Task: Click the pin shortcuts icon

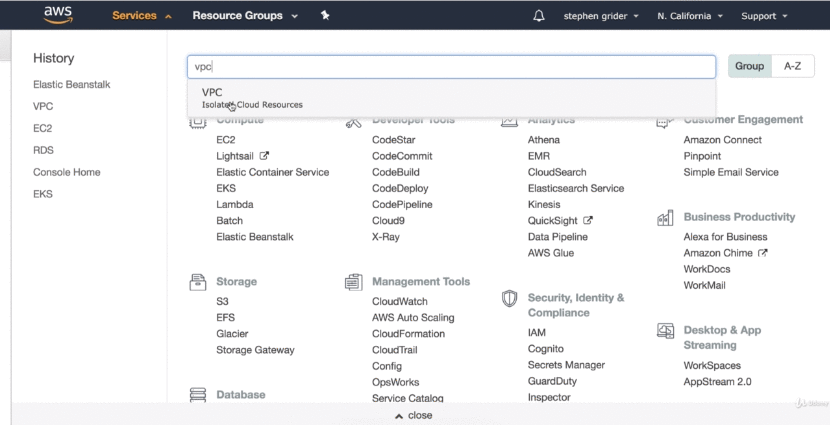Action: 325,16
